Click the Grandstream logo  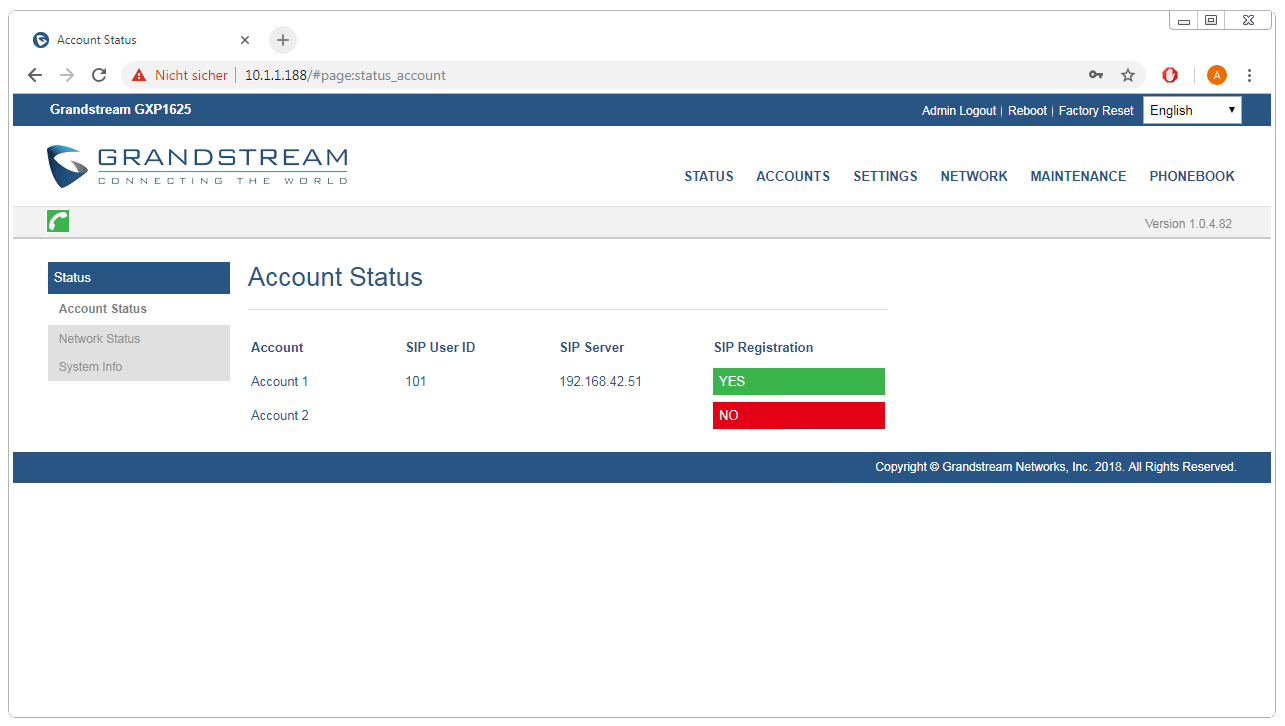[x=197, y=166]
